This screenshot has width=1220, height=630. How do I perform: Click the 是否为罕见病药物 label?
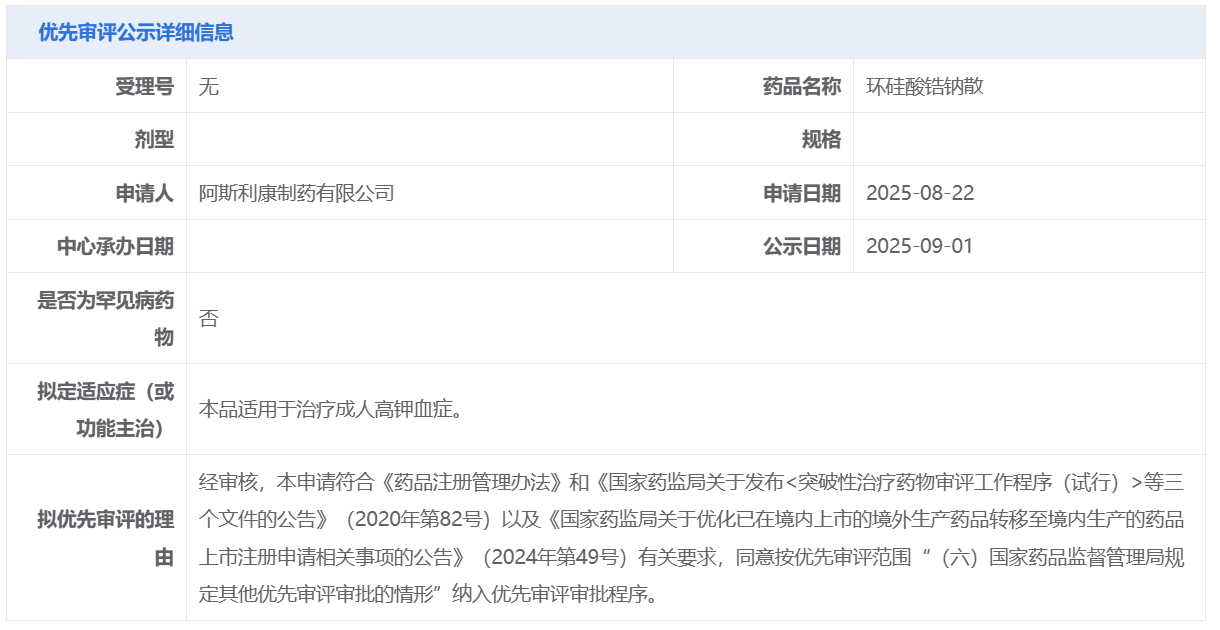(106, 319)
